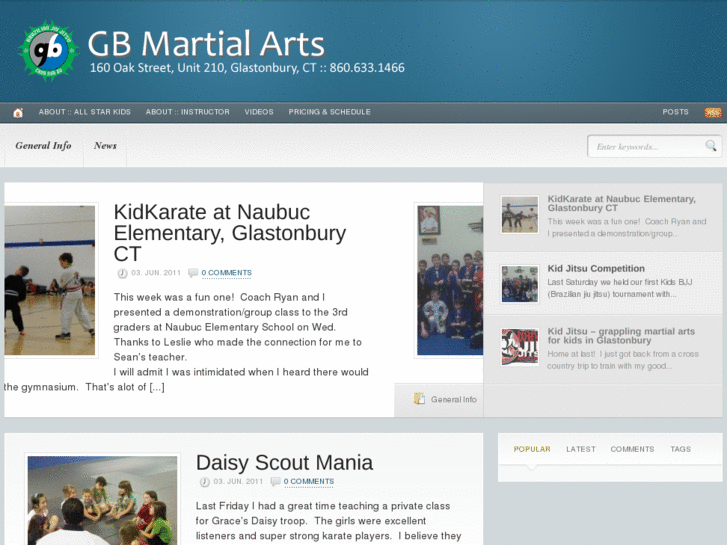Open 0 Comments link under Daisy Scout Mania

click(x=309, y=481)
